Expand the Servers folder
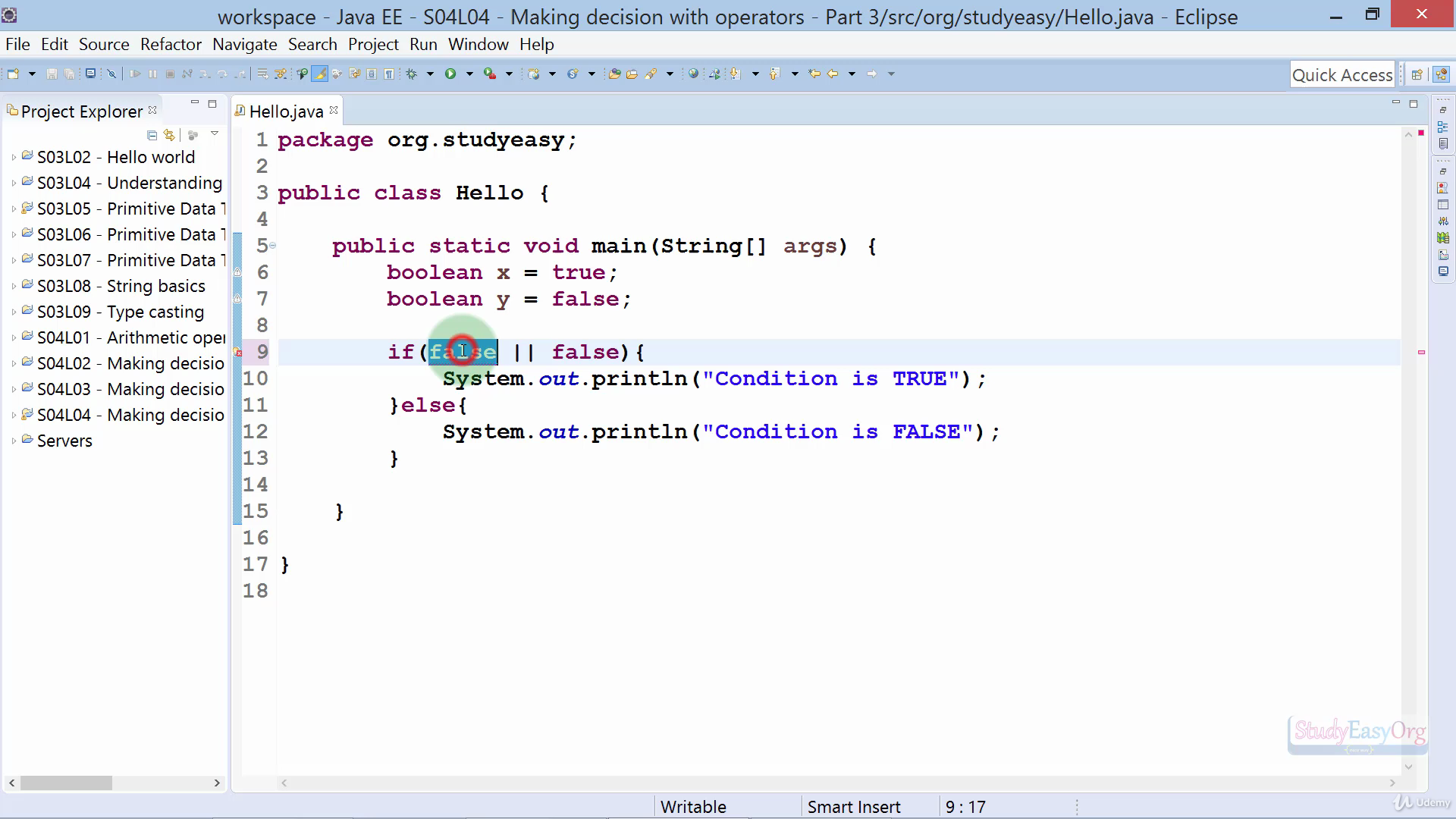The width and height of the screenshot is (1456, 819). pos(14,441)
